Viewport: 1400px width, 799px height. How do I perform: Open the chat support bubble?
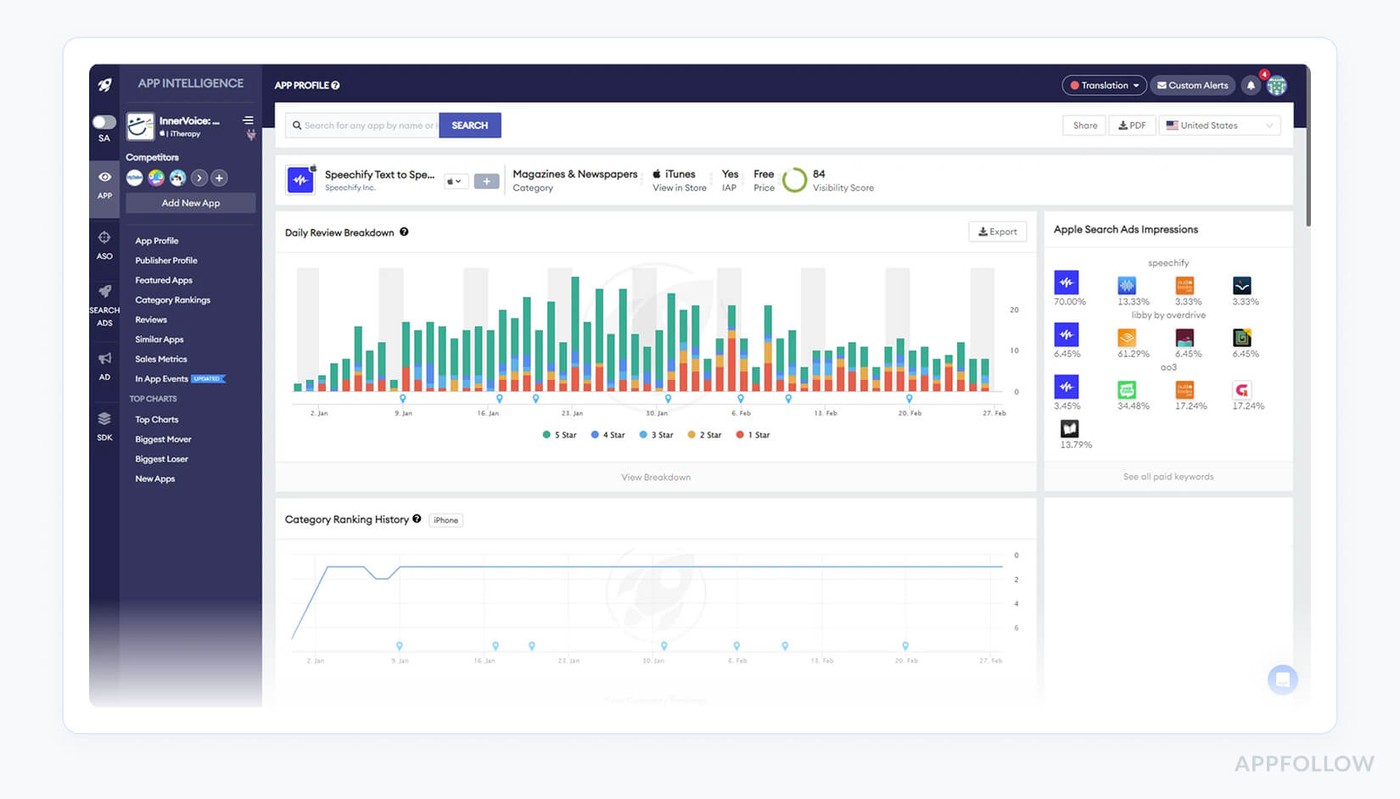point(1282,680)
